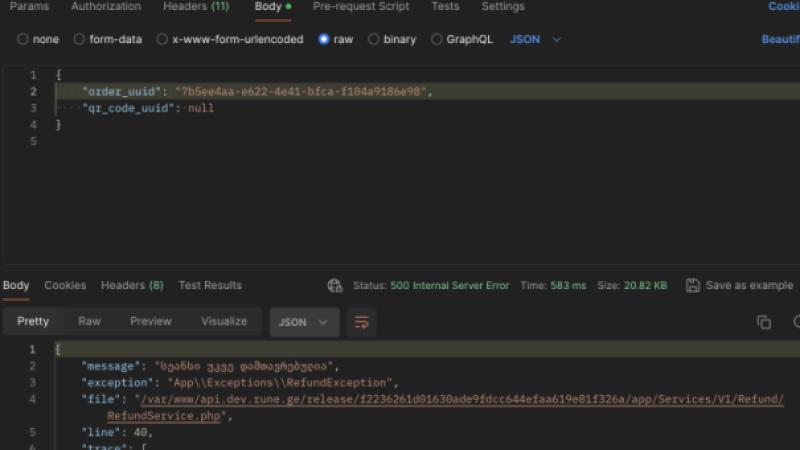Open the Authorization tab

106,7
